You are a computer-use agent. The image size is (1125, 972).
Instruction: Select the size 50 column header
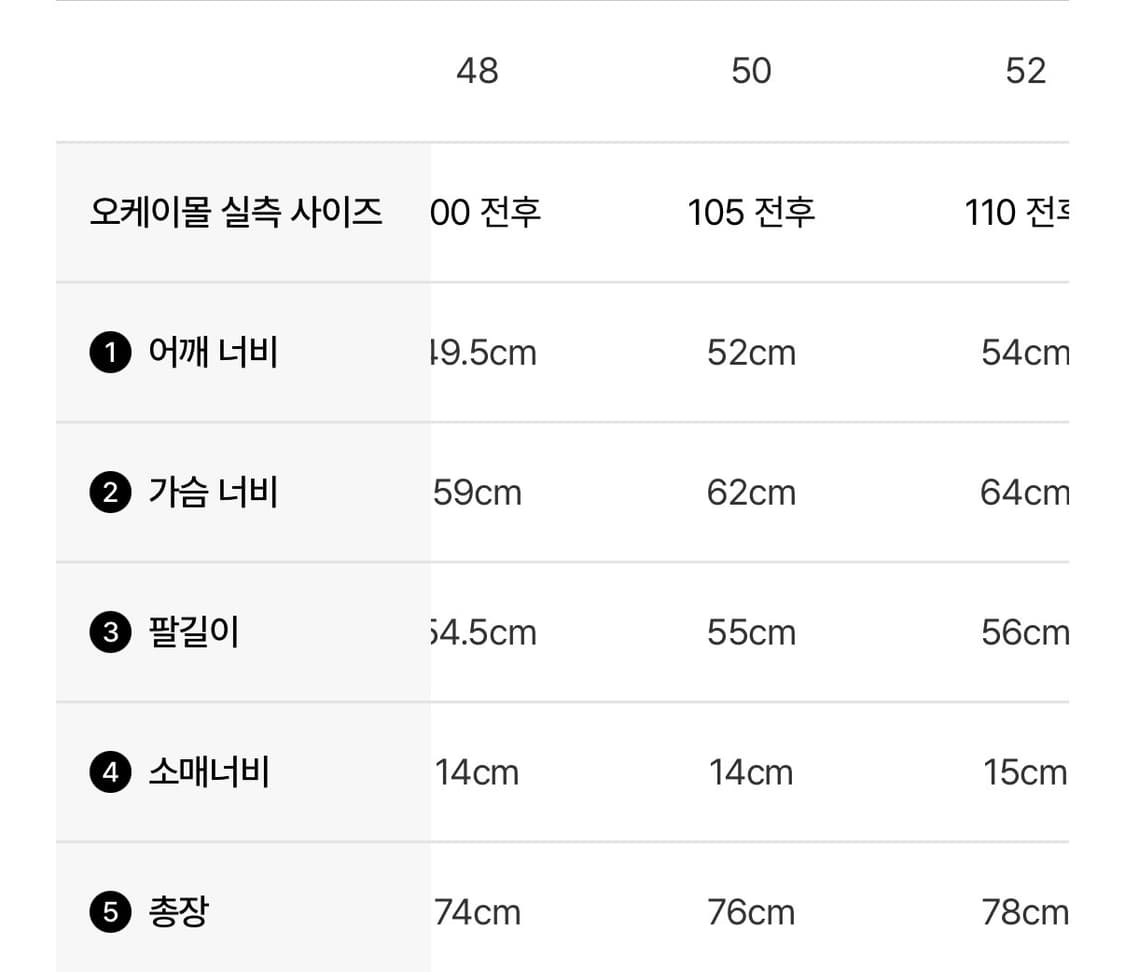click(x=751, y=71)
